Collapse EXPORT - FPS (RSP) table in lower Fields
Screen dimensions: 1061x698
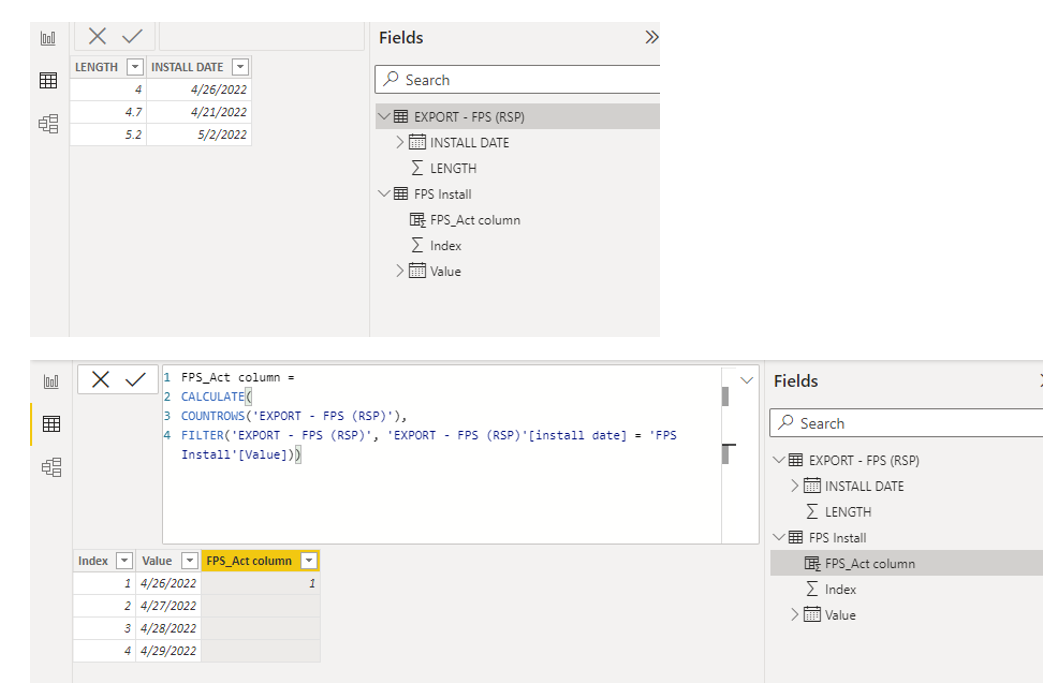[779, 460]
